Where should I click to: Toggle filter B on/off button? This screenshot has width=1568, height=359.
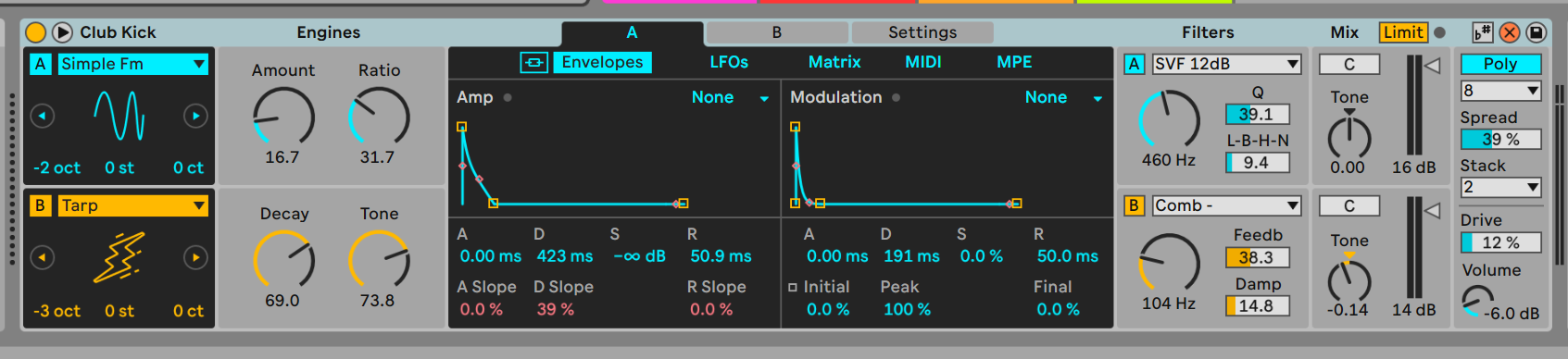(x=1134, y=205)
